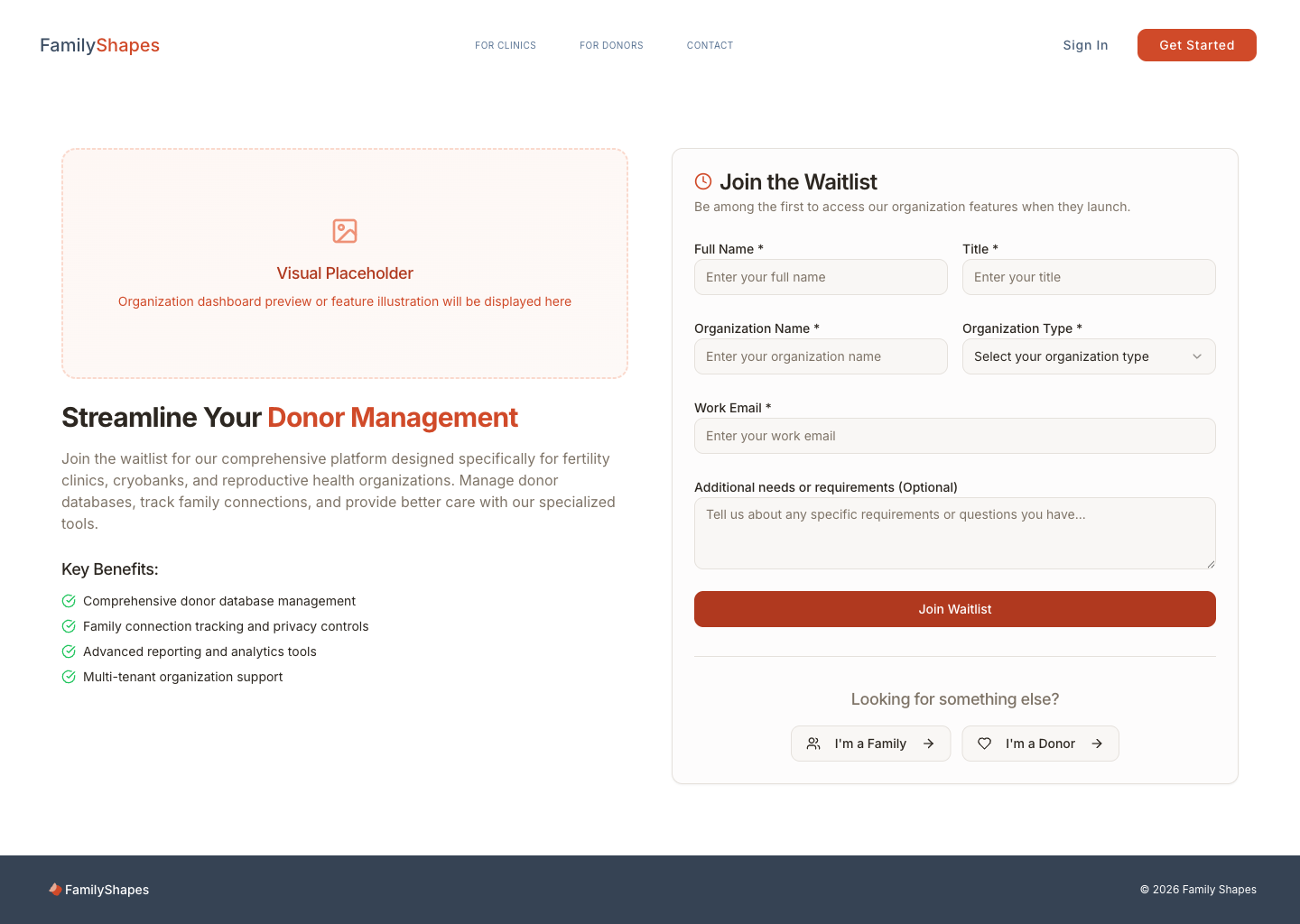
Task: Open the FOR DONORS navigation item
Action: tap(611, 45)
